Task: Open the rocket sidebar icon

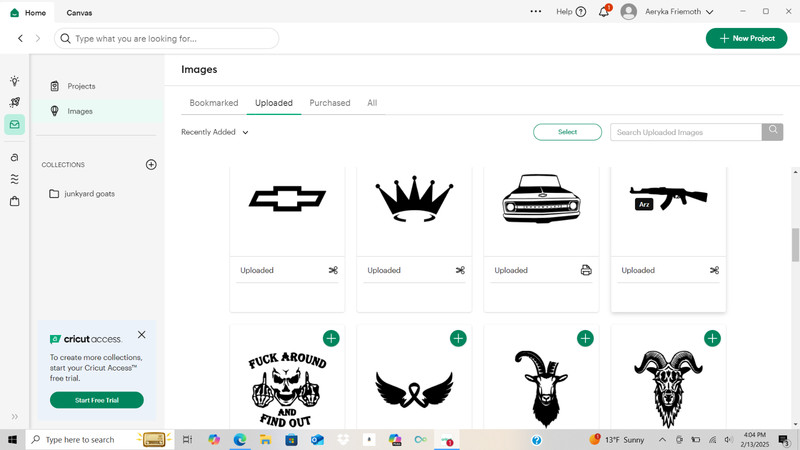Action: click(15, 103)
